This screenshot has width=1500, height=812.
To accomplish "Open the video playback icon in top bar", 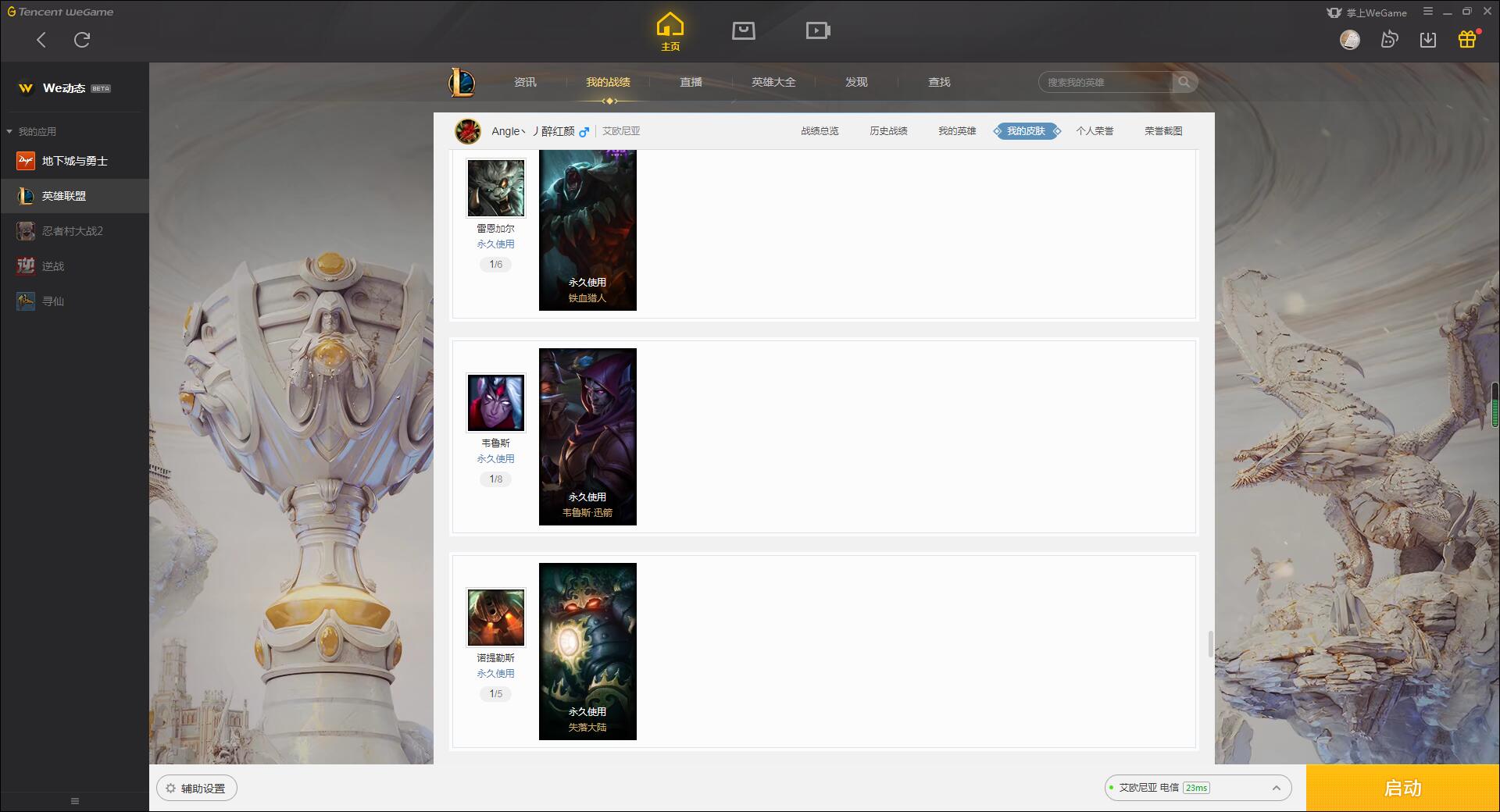I will (x=818, y=30).
